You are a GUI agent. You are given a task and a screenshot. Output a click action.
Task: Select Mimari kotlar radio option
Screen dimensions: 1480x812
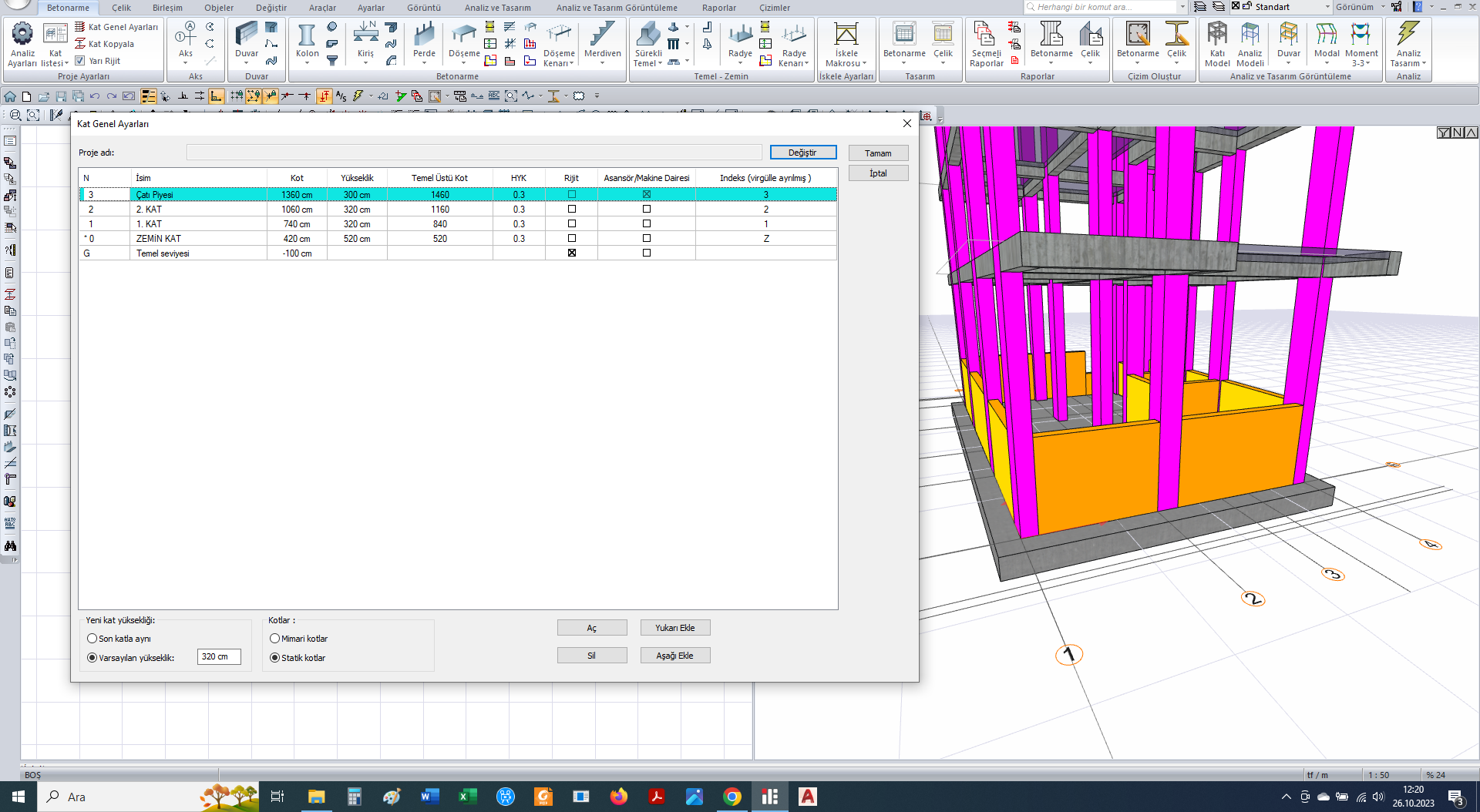pyautogui.click(x=274, y=639)
